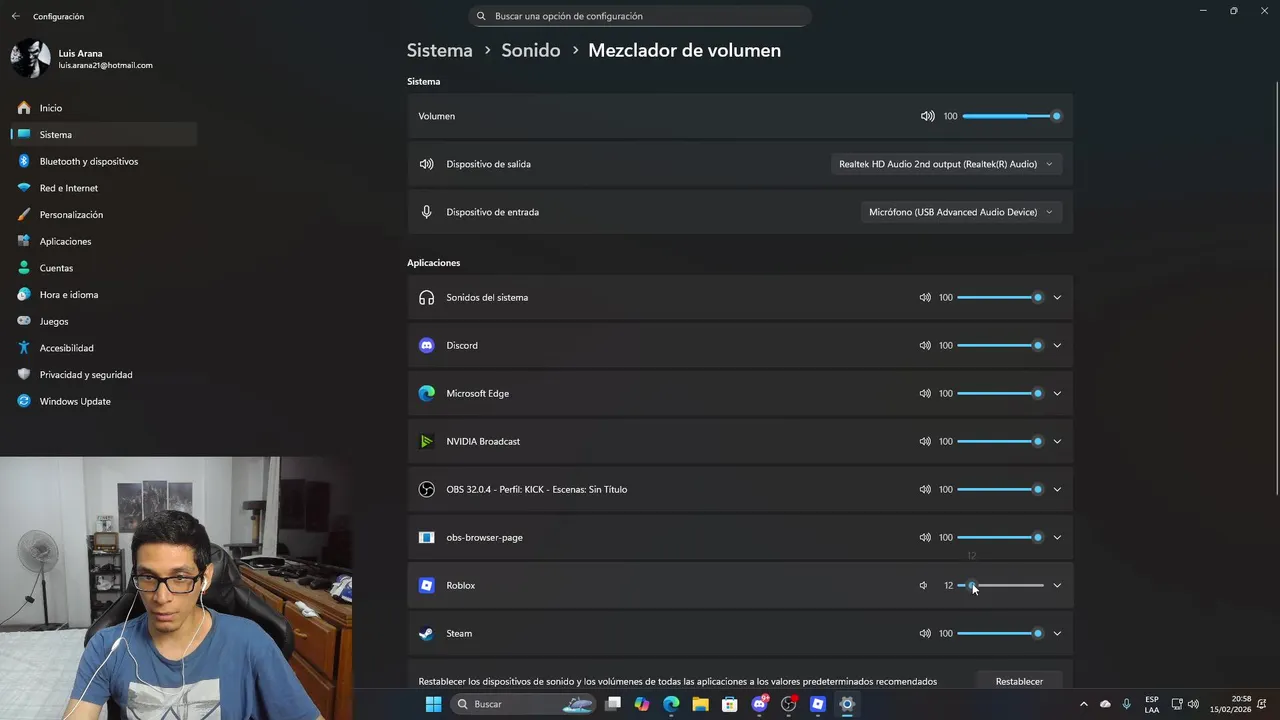
Task: Open Windows Update section
Action: [x=103, y=401]
